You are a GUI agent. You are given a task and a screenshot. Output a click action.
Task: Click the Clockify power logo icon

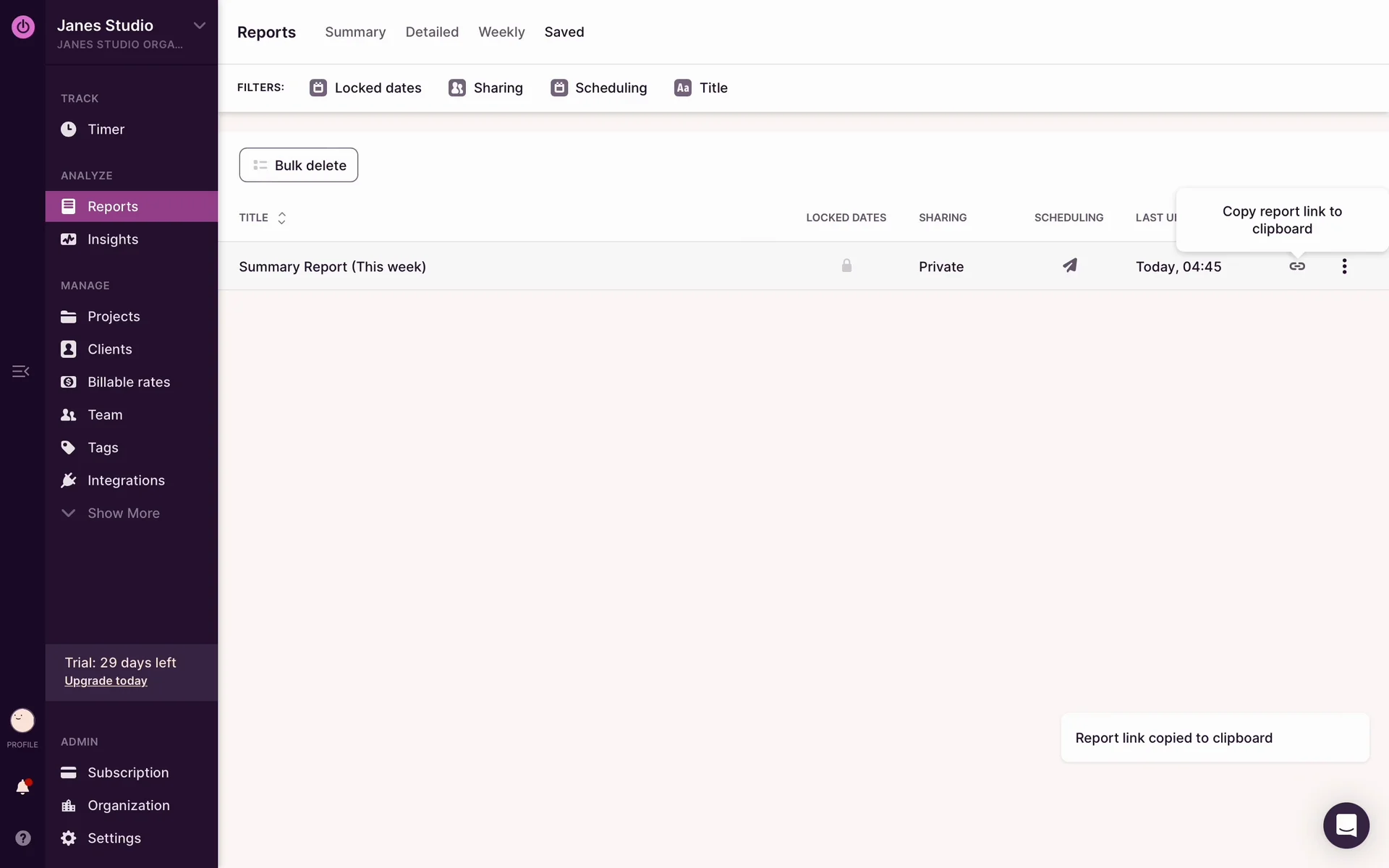pos(22,27)
